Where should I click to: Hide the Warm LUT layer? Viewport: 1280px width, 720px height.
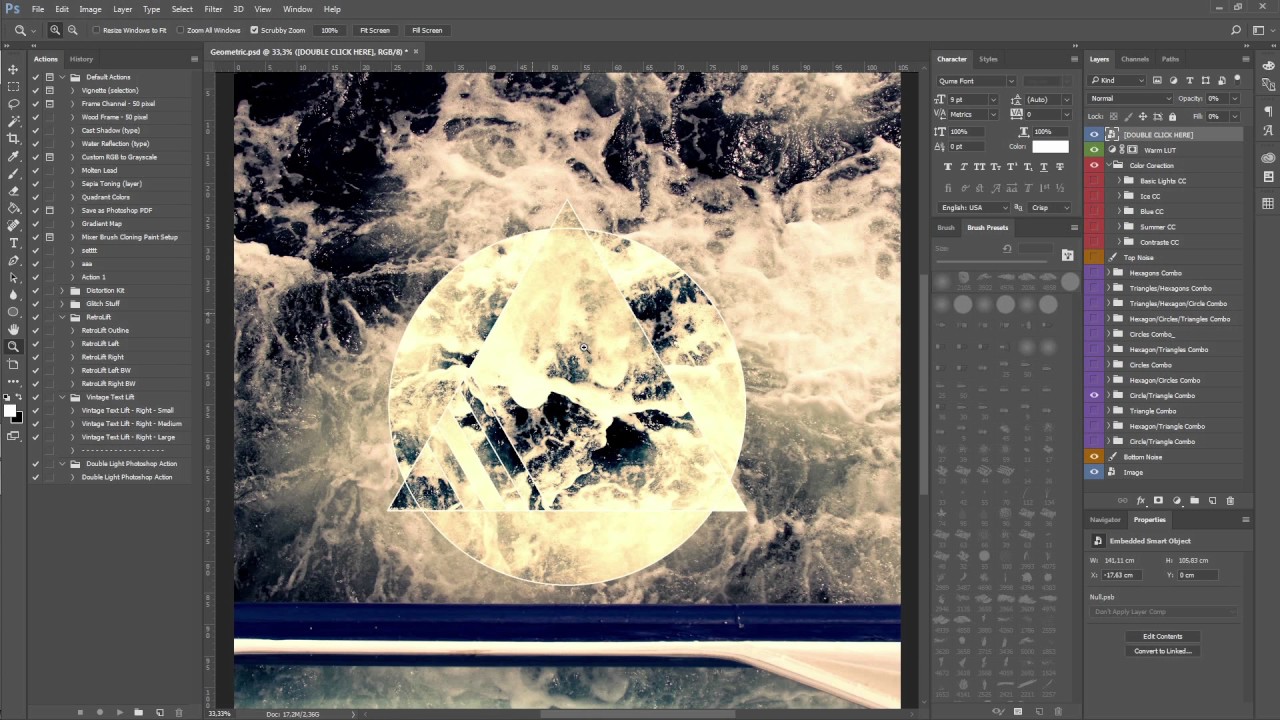tap(1094, 150)
